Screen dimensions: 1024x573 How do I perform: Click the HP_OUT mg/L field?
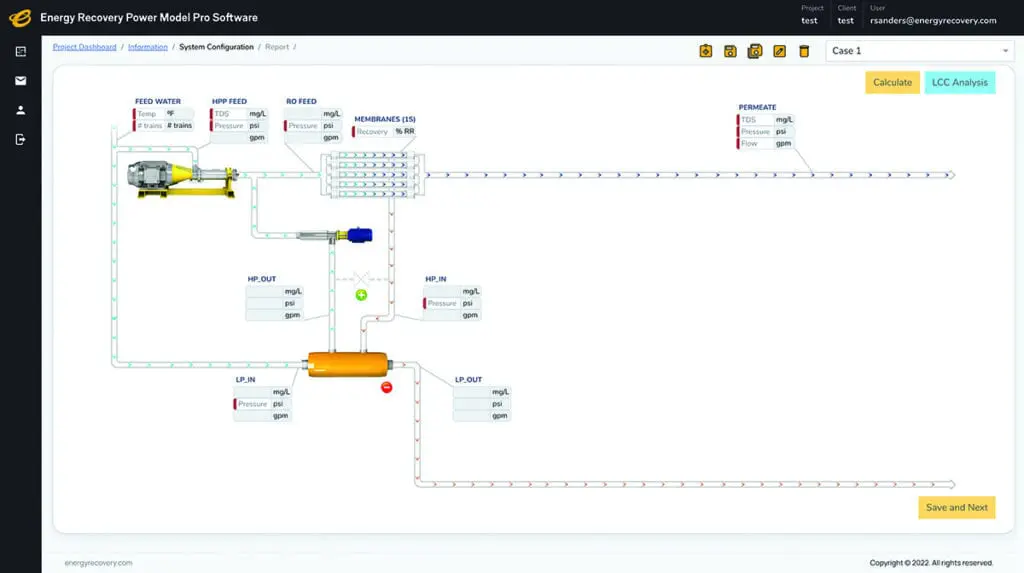click(274, 291)
